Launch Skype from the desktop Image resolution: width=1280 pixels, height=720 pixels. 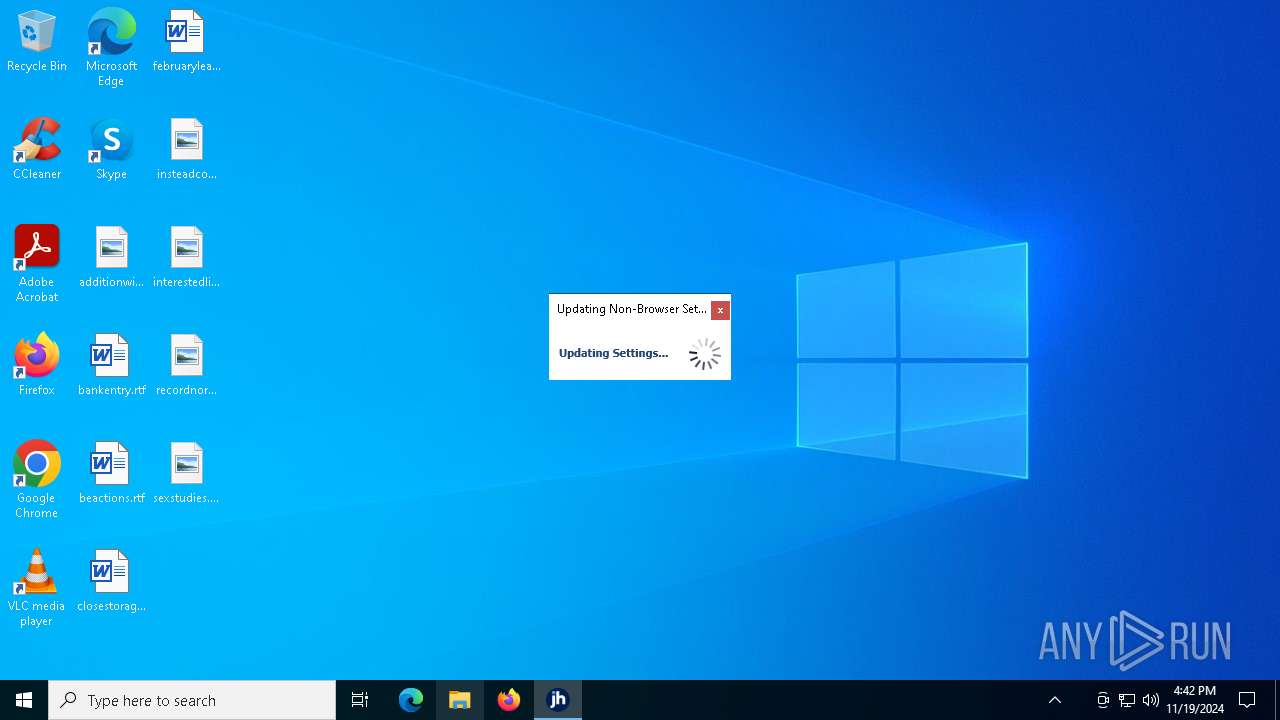(111, 149)
